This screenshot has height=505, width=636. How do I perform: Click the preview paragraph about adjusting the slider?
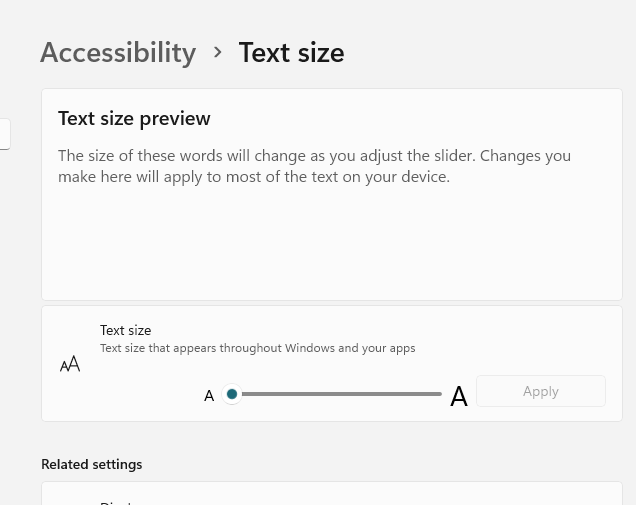(x=314, y=166)
